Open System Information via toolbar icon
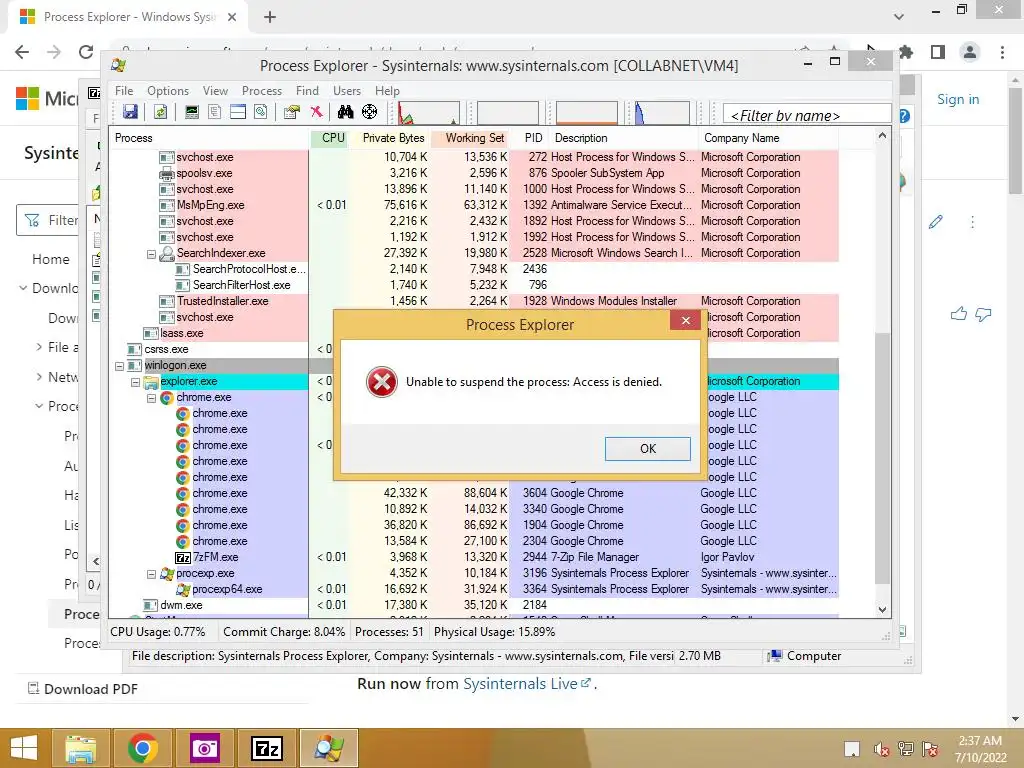This screenshot has width=1024, height=768. (191, 112)
